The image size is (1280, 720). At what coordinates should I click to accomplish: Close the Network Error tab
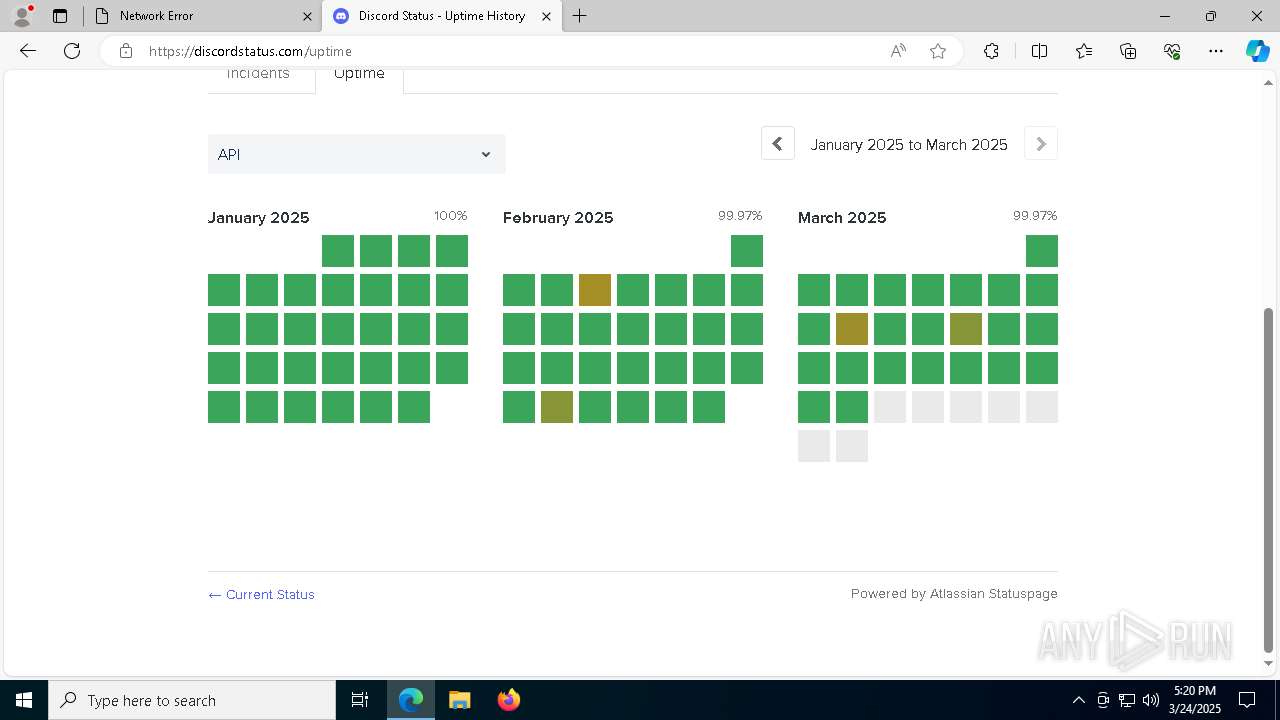[x=307, y=16]
